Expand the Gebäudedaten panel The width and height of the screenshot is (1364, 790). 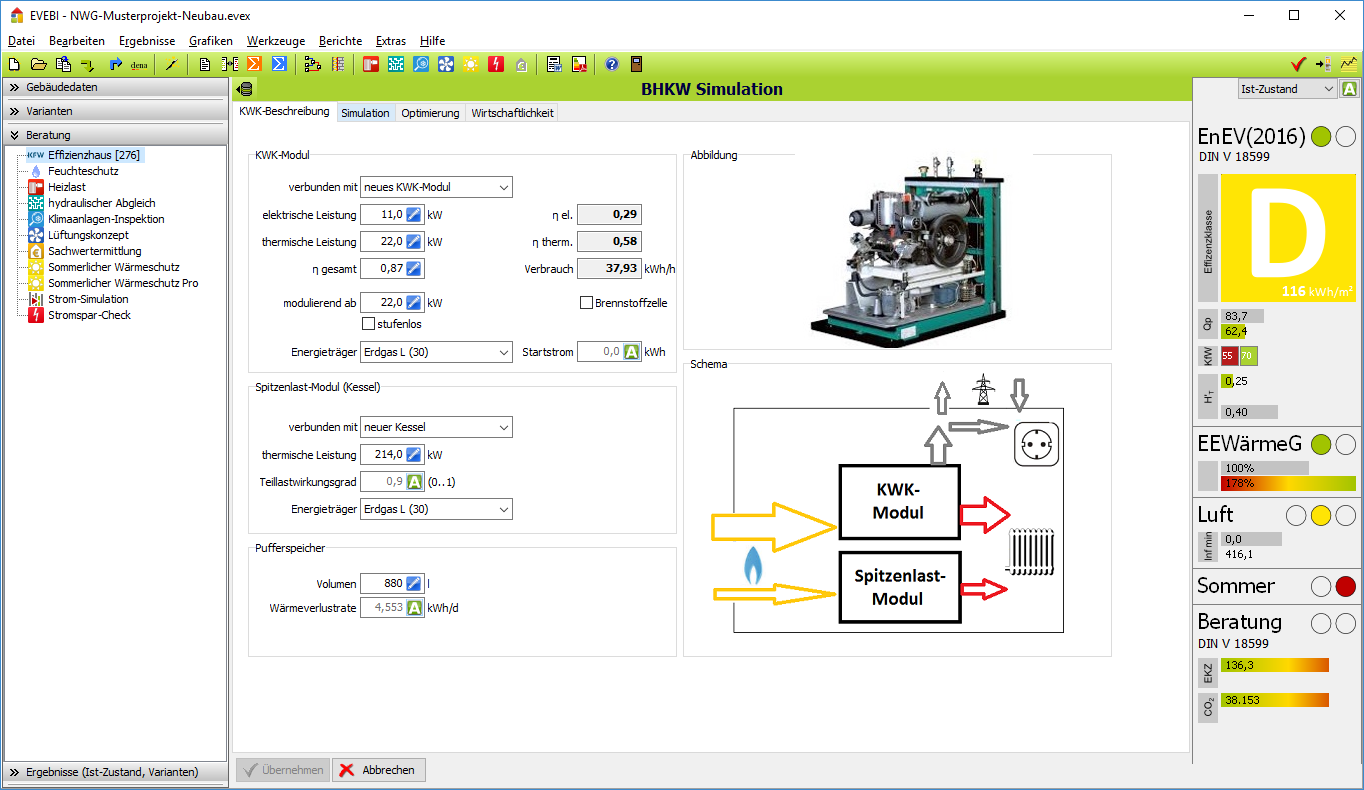(x=115, y=87)
